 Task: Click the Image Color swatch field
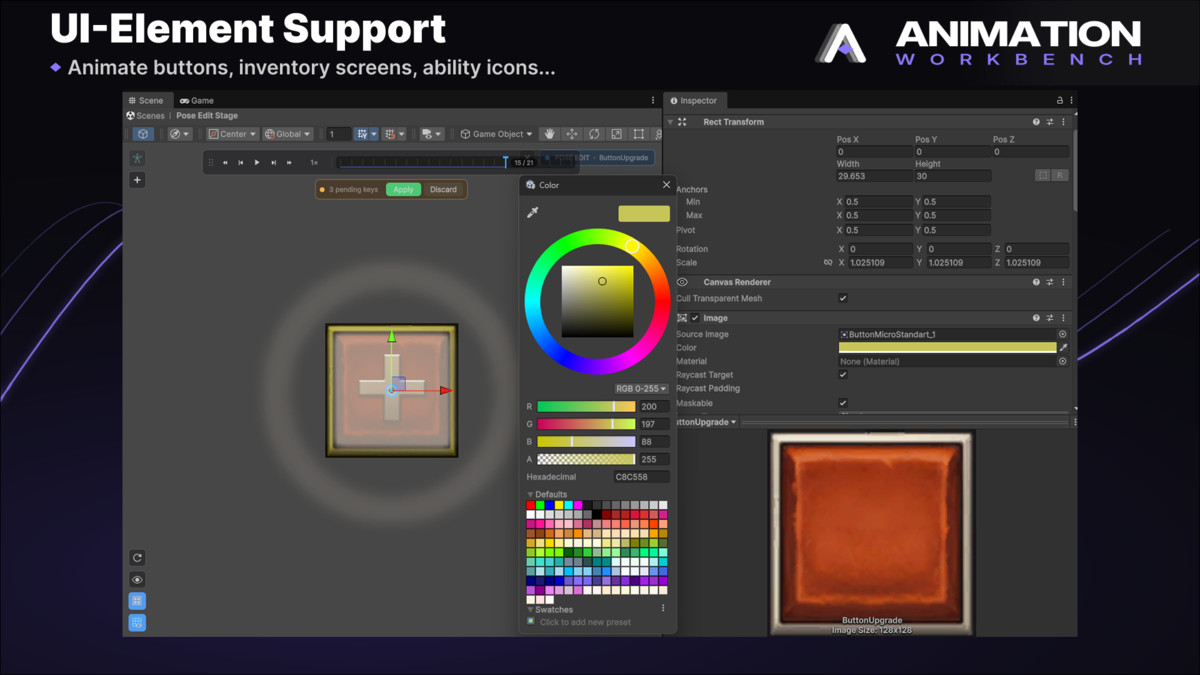tap(947, 348)
